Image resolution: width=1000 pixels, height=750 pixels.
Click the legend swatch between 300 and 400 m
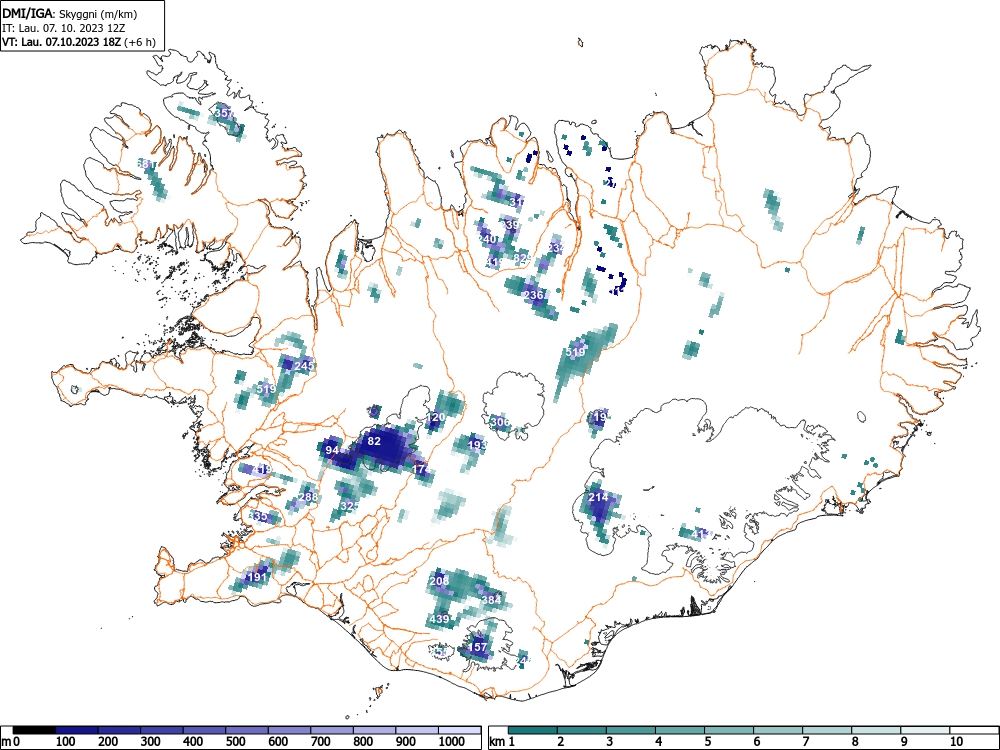(162, 729)
